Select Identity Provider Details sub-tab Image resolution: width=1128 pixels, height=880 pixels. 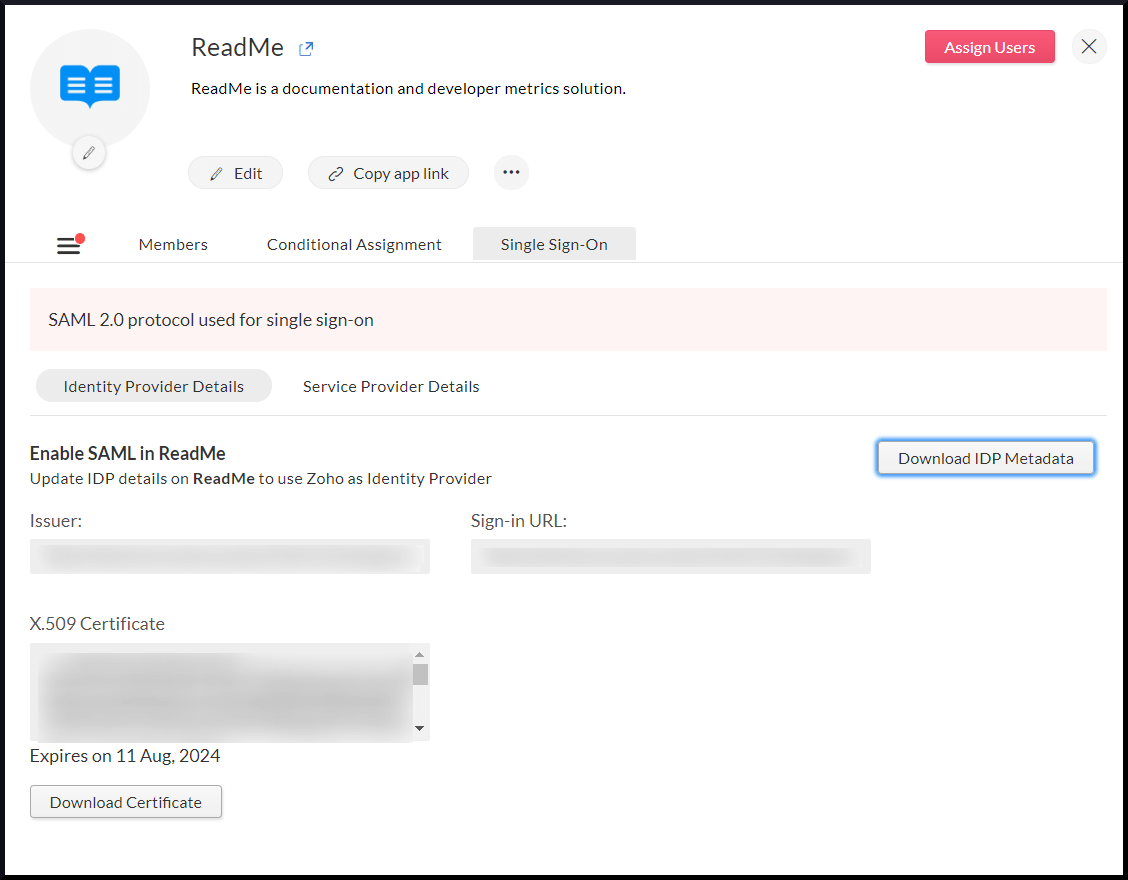click(x=154, y=386)
